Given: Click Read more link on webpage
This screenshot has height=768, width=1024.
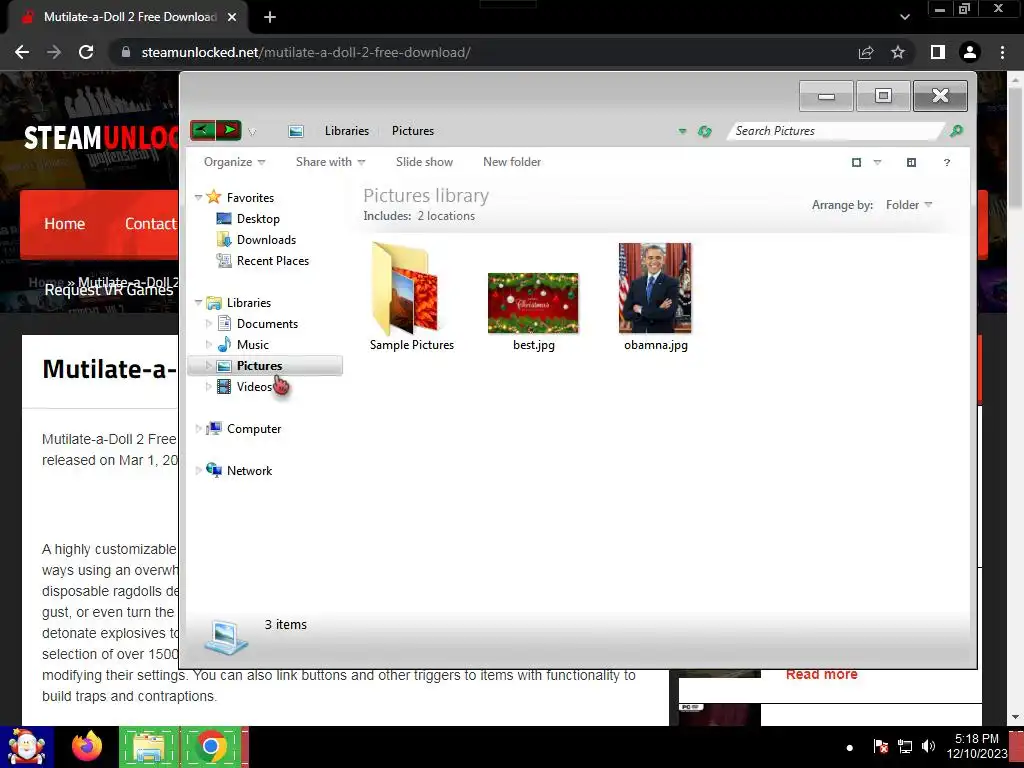Looking at the screenshot, I should pos(822,674).
